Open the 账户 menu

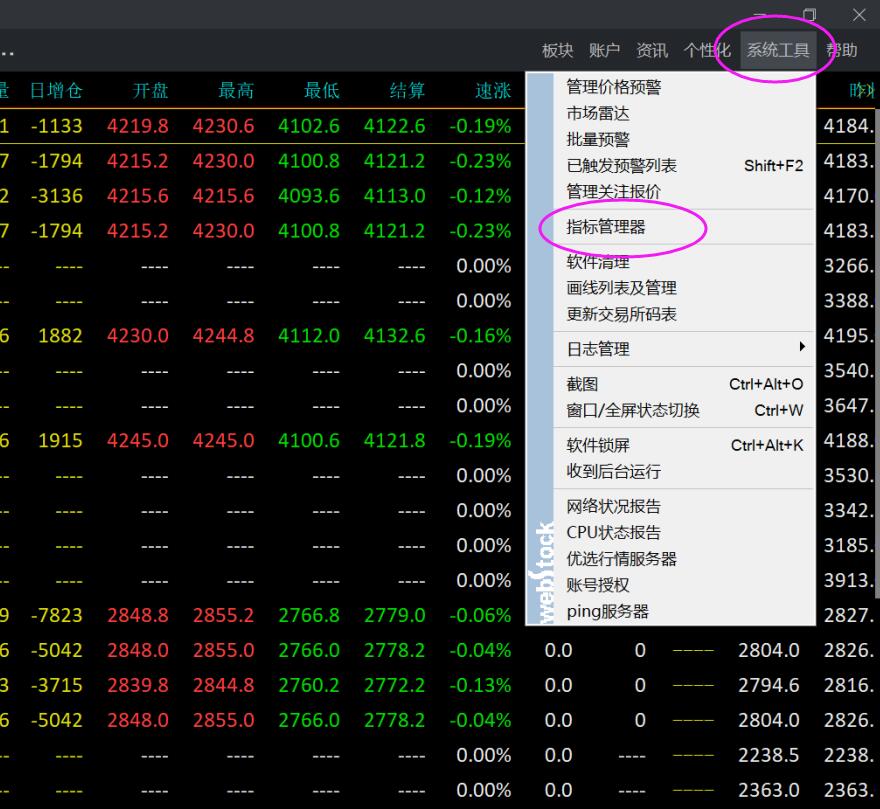tap(604, 51)
